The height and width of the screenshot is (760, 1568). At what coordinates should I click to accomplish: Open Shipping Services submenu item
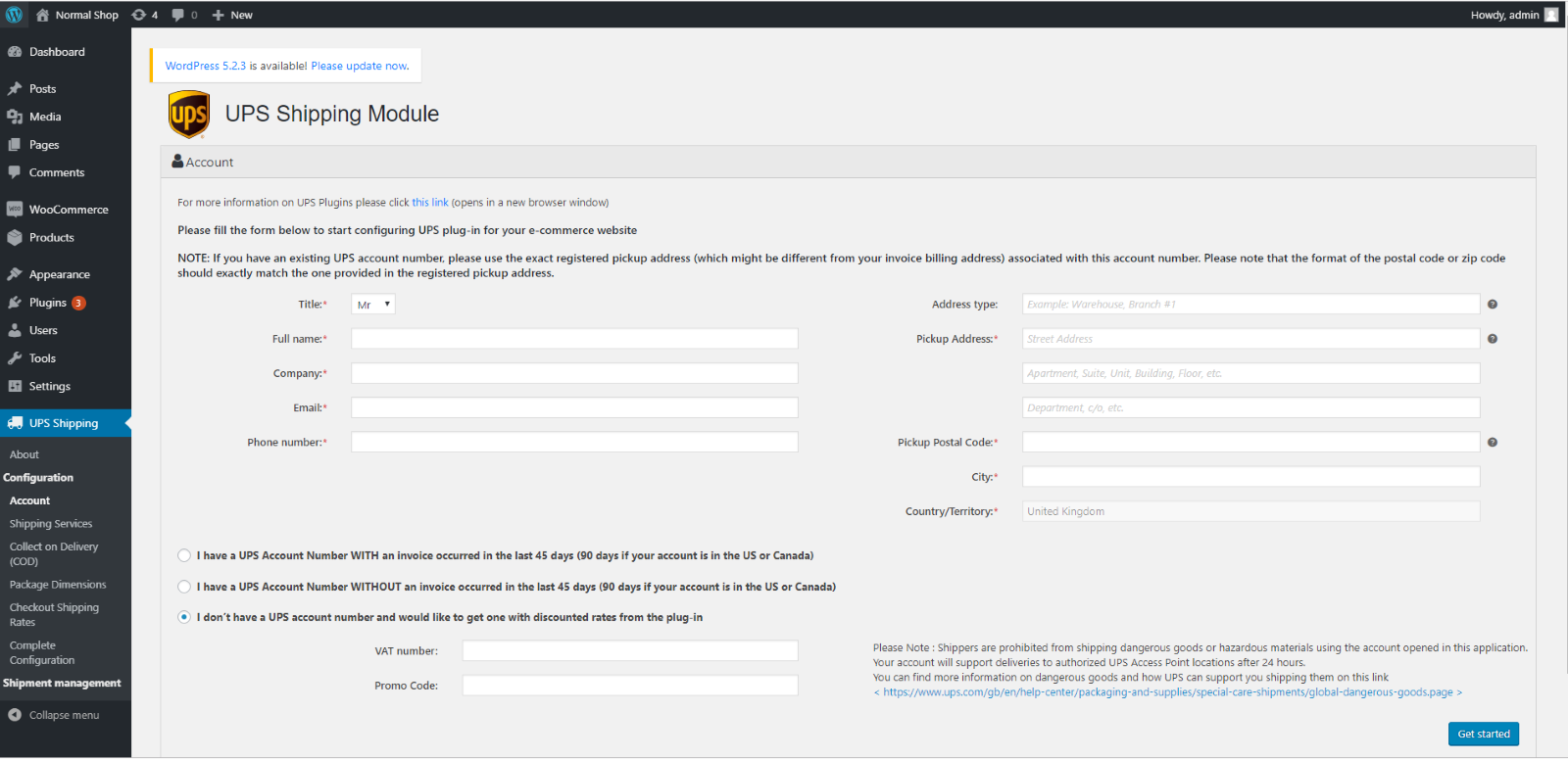[x=51, y=524]
